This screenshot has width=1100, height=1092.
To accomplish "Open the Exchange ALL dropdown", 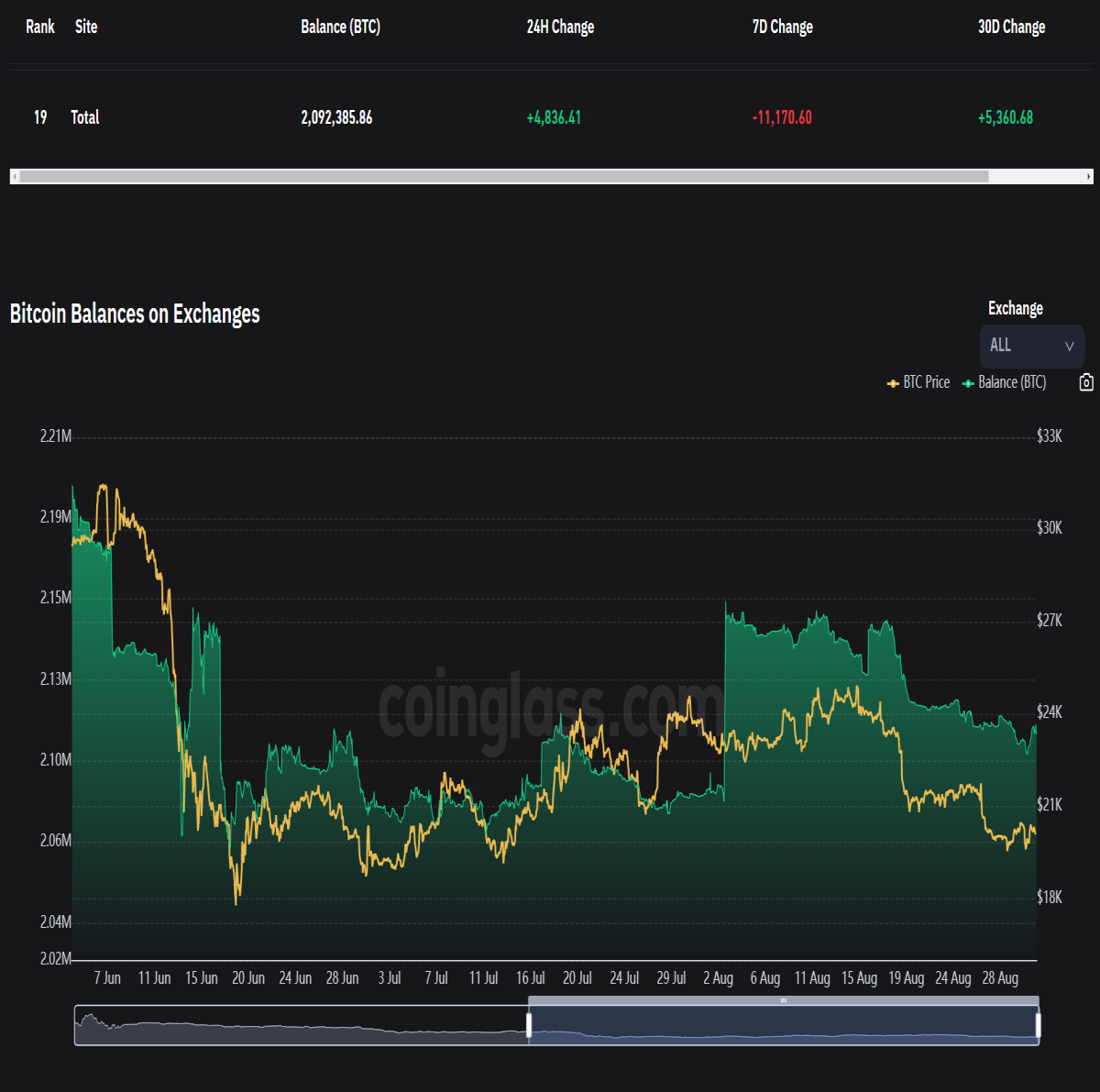I will (1032, 346).
